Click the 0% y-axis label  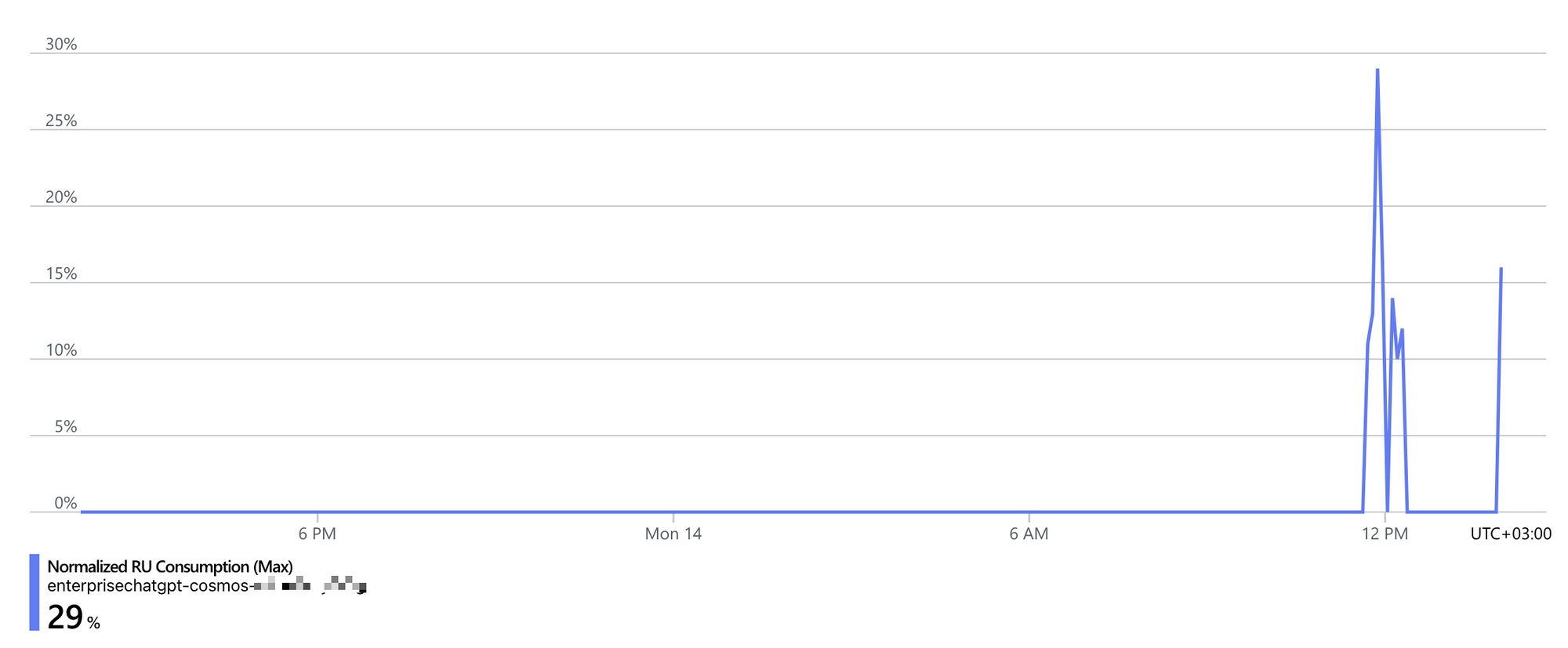pos(65,503)
